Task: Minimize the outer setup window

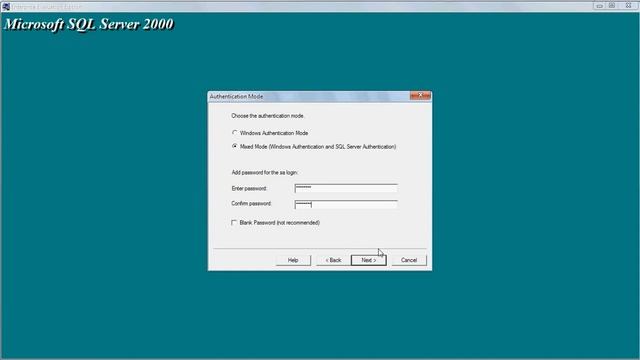Action: tap(599, 6)
